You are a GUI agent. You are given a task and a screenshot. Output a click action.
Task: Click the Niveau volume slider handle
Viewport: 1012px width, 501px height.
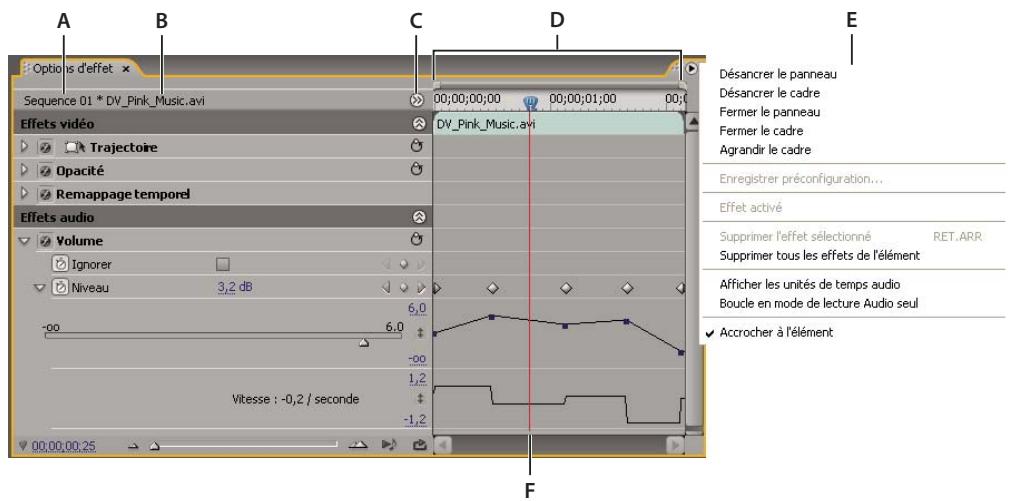363,342
